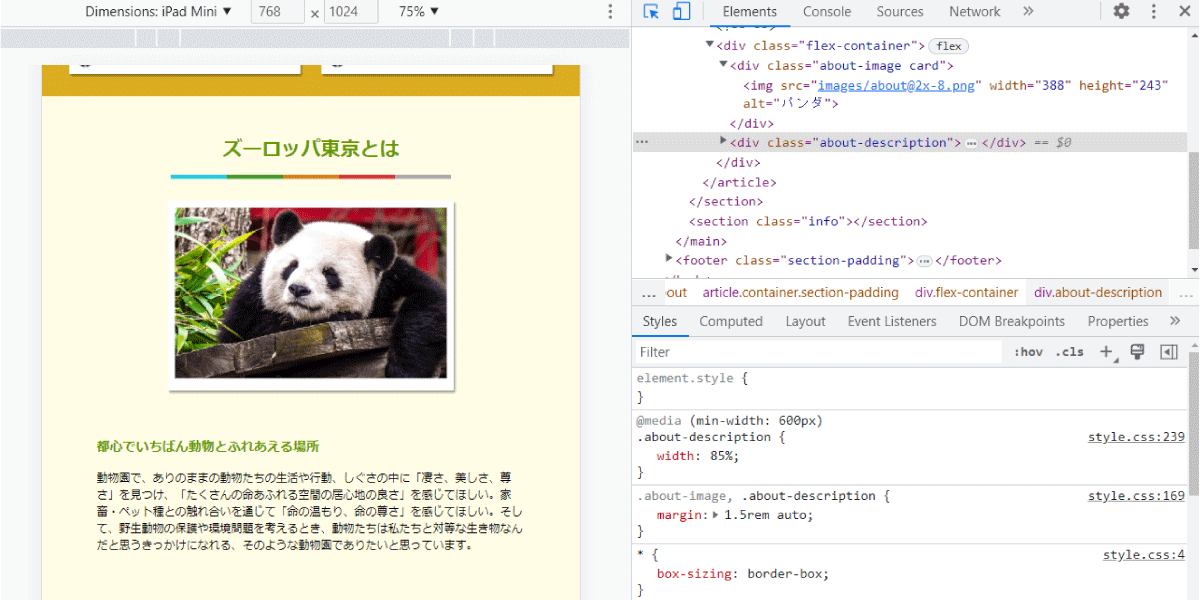Open the Layout tab

tap(805, 321)
